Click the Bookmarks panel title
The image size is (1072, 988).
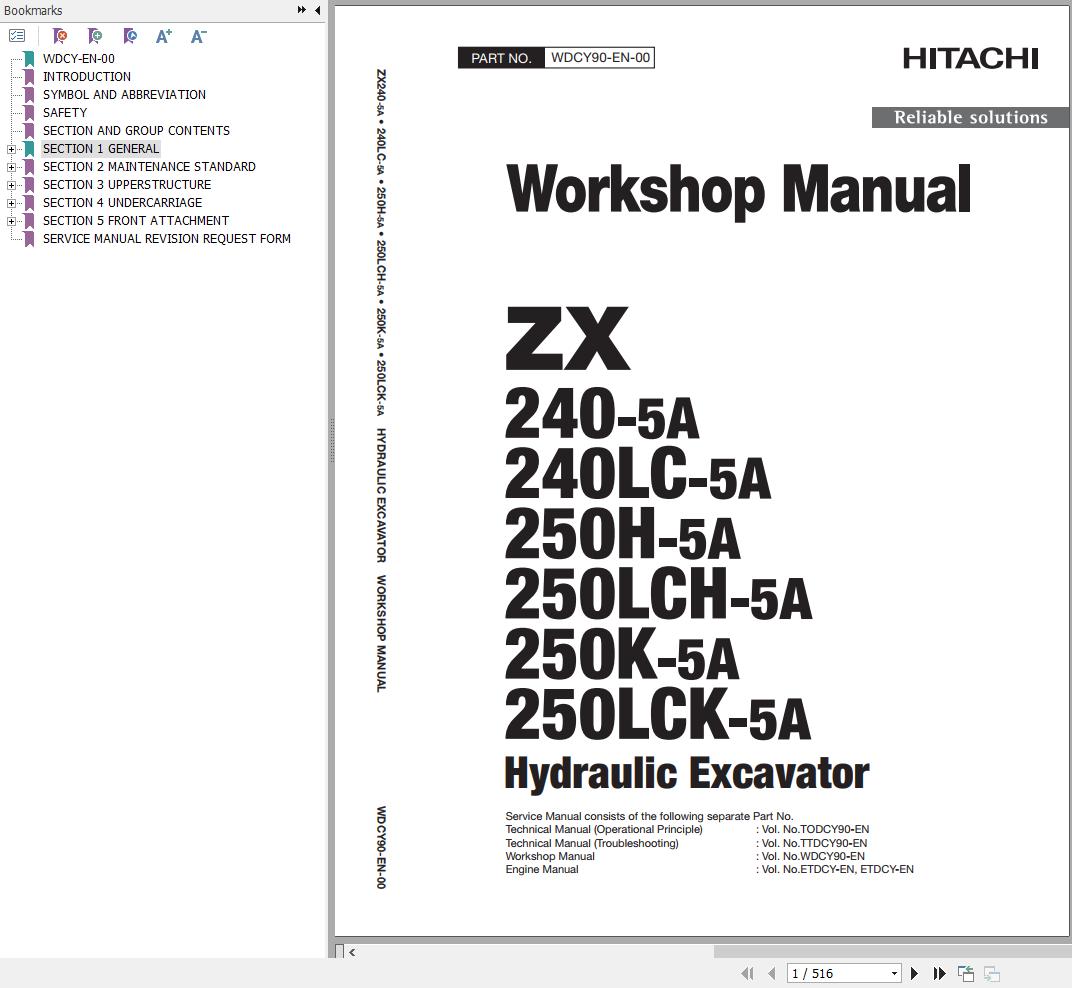[x=33, y=10]
